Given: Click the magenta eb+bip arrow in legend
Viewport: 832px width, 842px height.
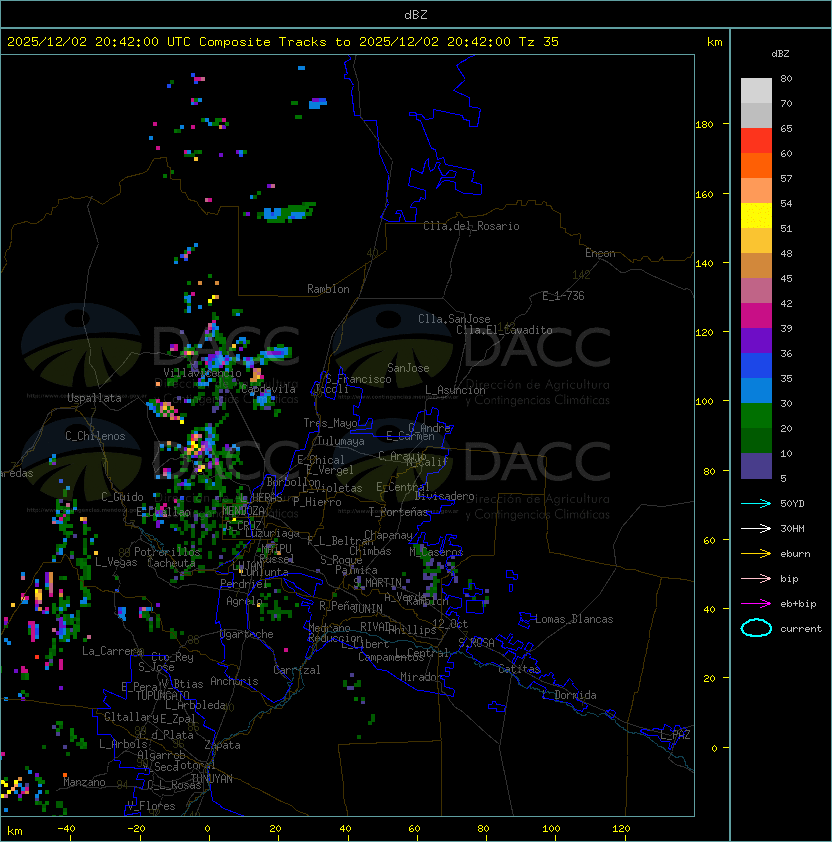Looking at the screenshot, I should (756, 604).
